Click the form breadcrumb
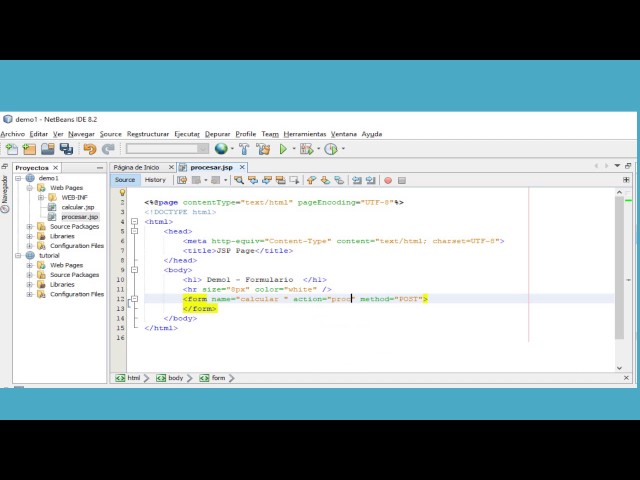This screenshot has width=640, height=480. point(213,378)
